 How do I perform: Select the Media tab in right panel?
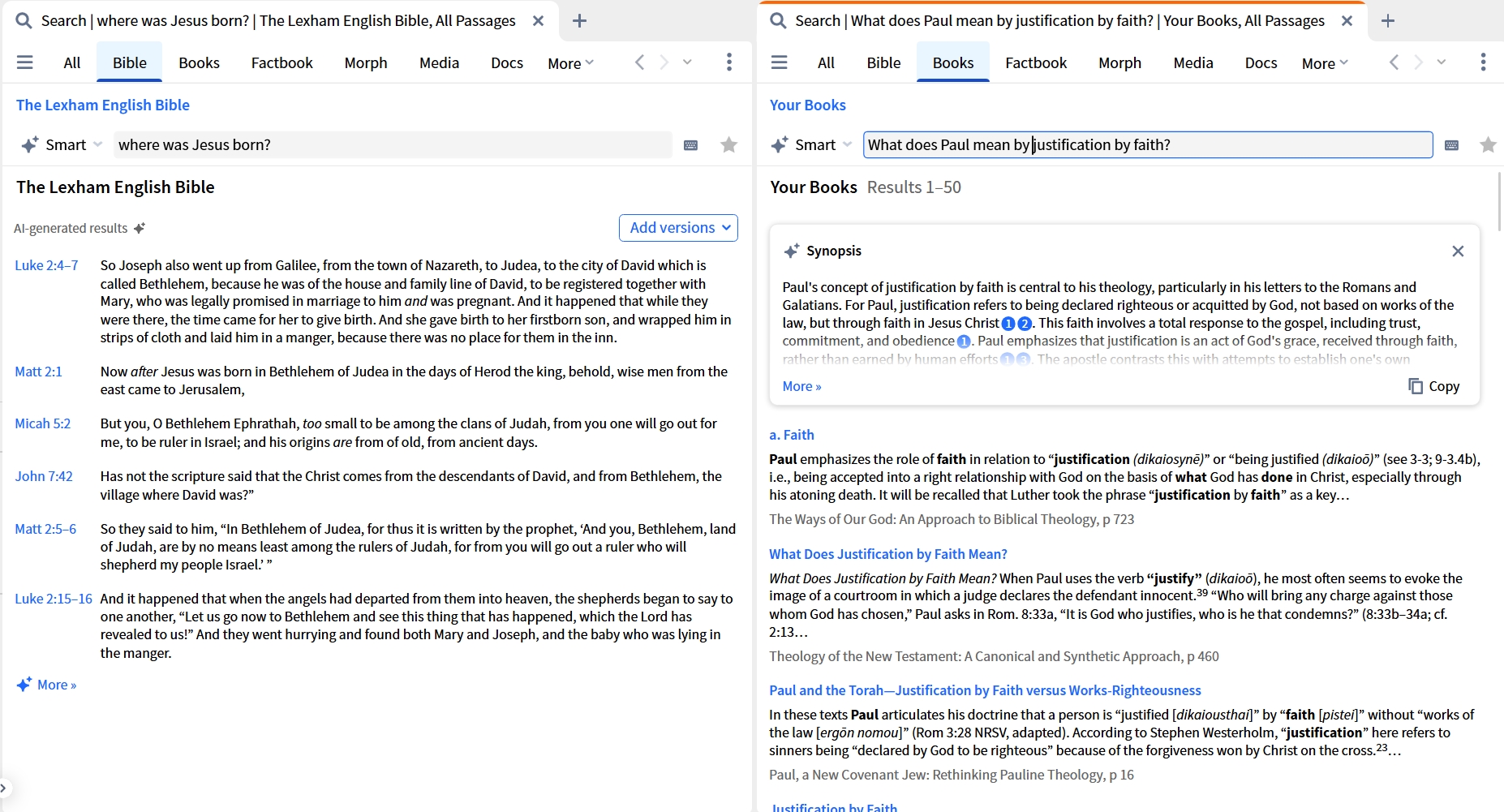pos(1193,63)
